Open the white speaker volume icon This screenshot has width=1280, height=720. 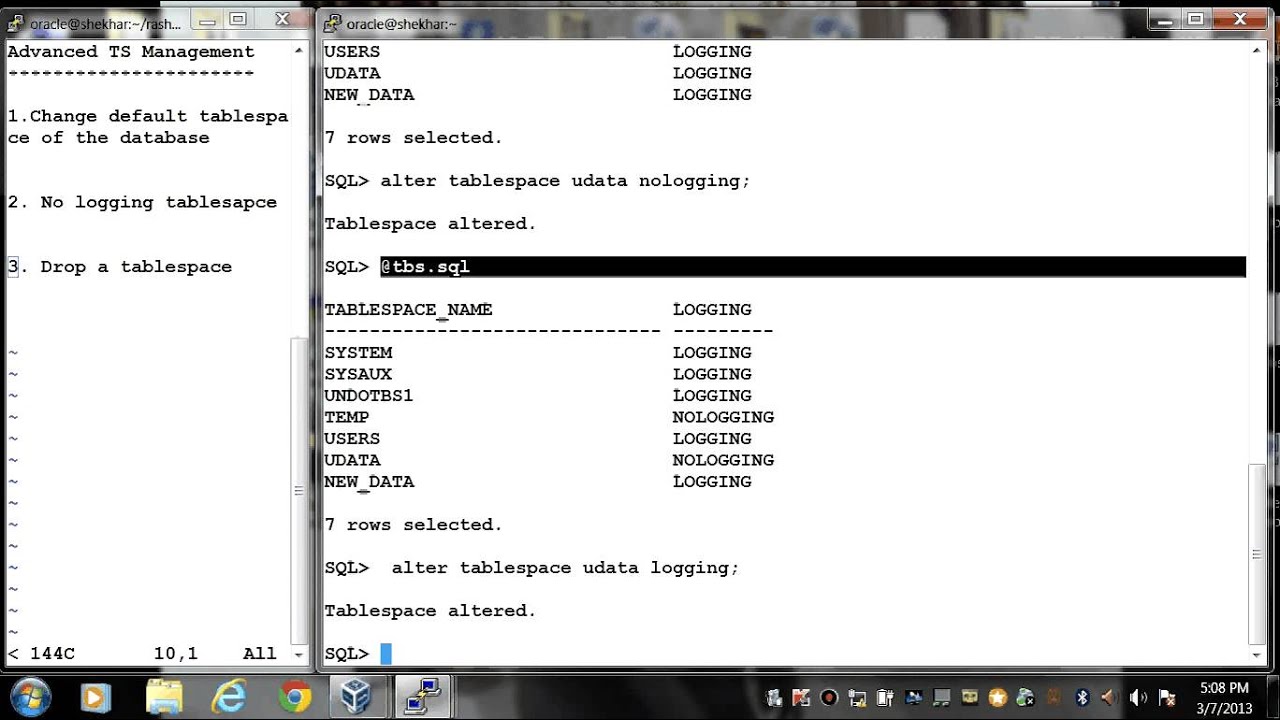click(1138, 698)
